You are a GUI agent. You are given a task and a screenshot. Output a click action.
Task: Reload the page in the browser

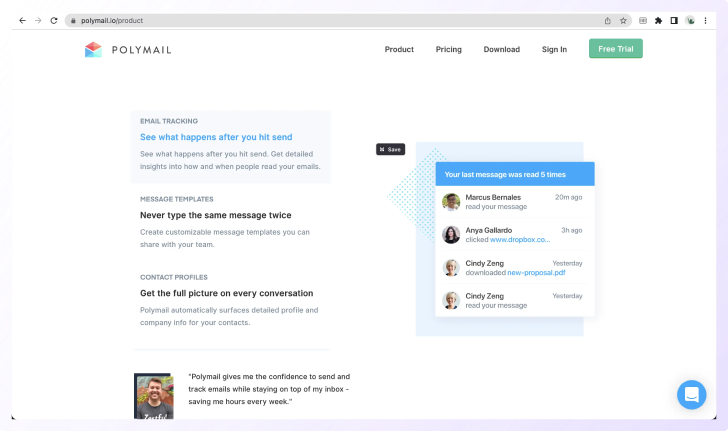(x=53, y=20)
